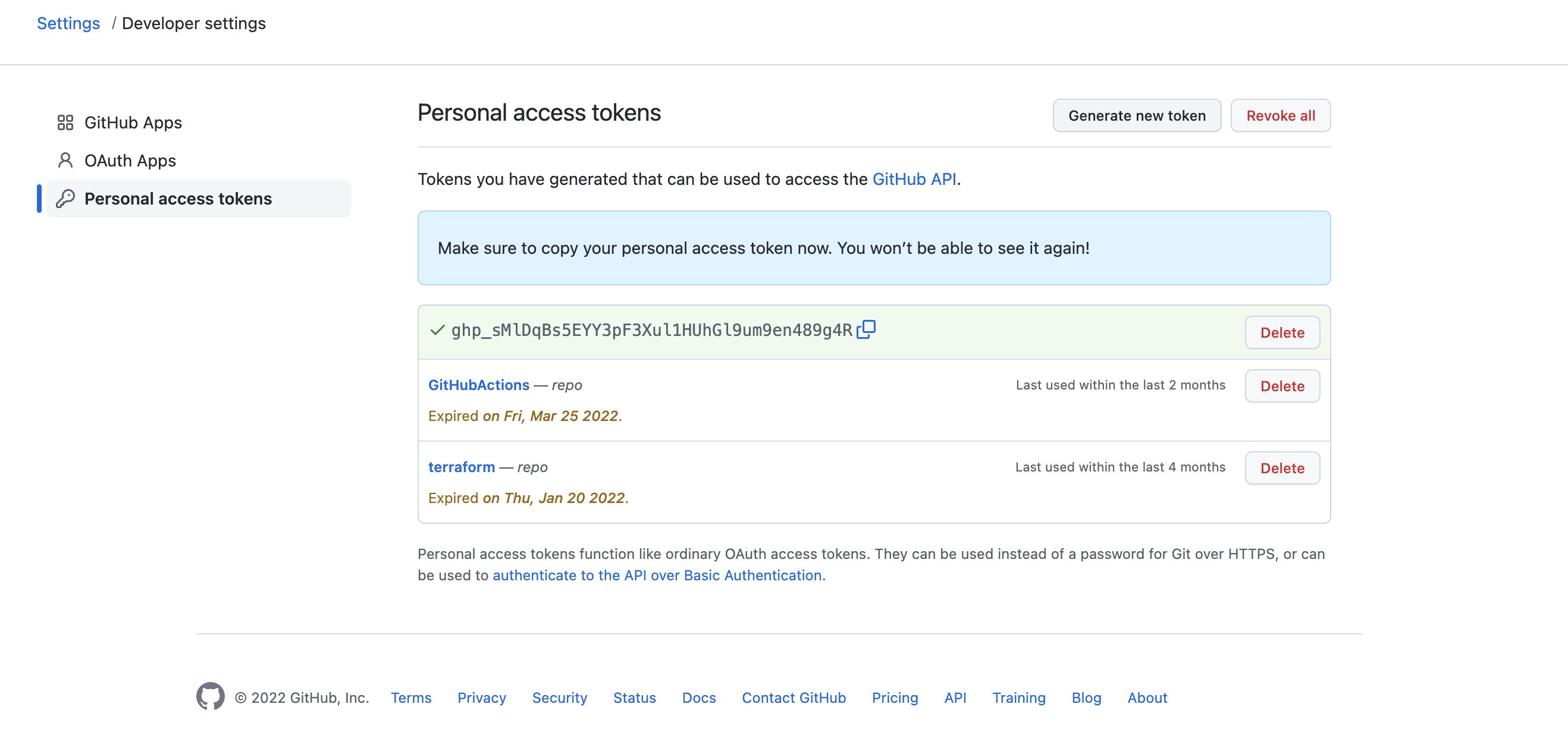
Task: Open the Contact GitHub footer link
Action: click(793, 697)
